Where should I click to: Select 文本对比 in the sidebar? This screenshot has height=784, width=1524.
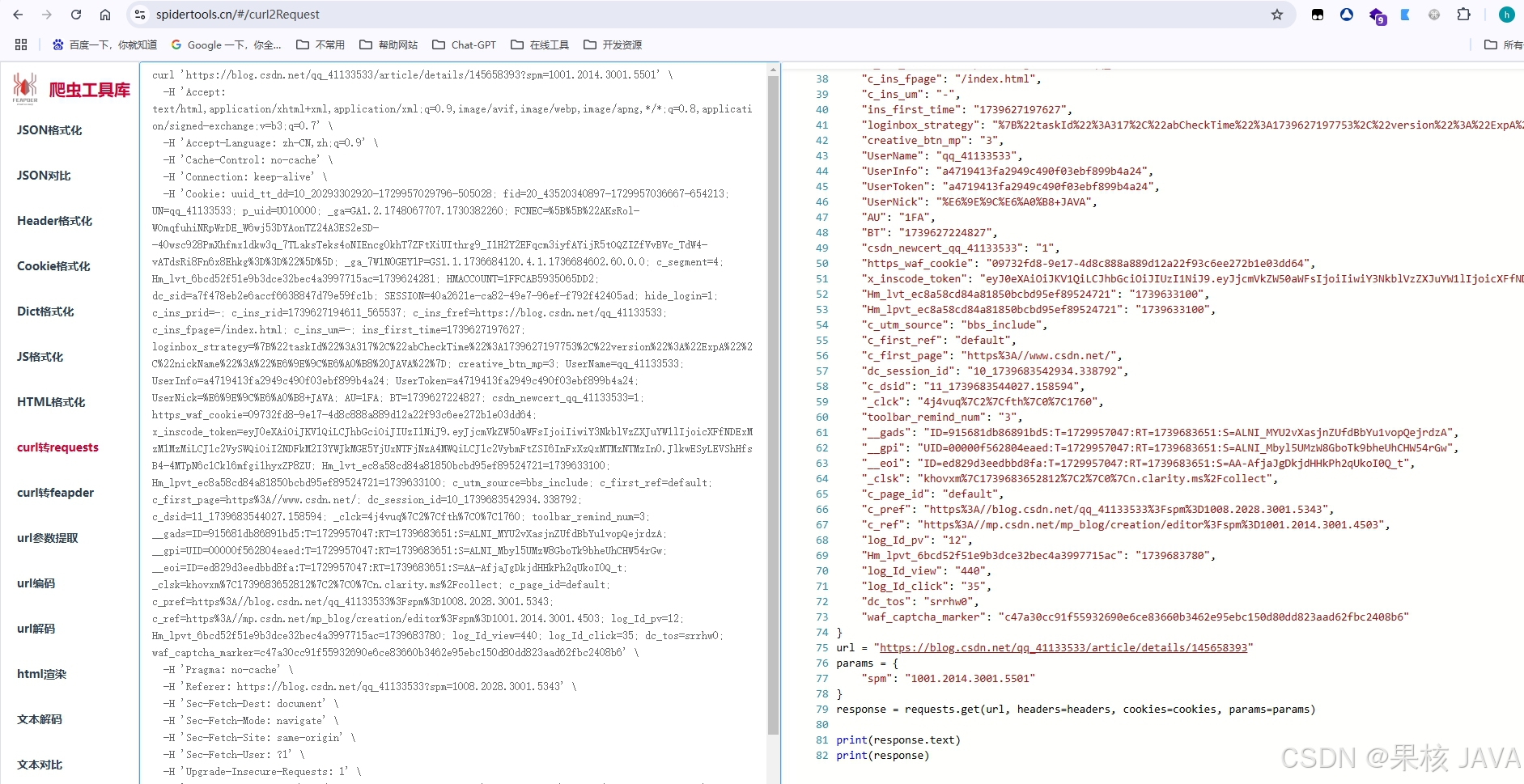40,765
